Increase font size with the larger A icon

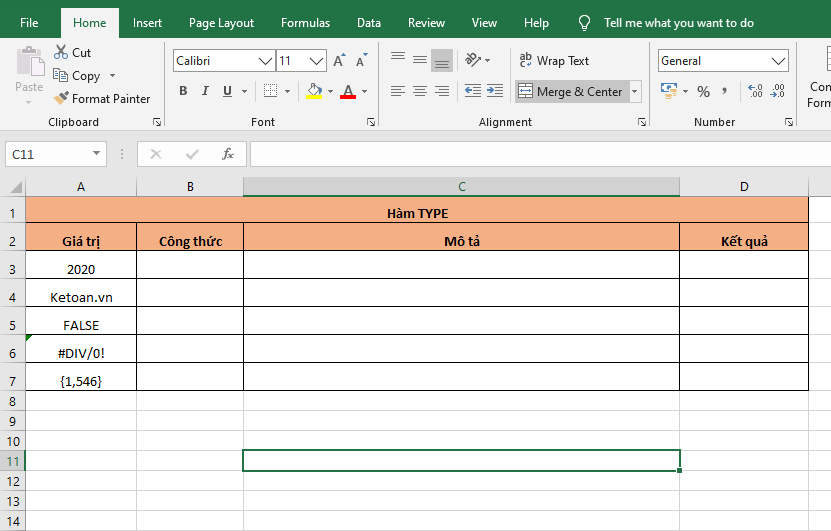click(x=339, y=61)
